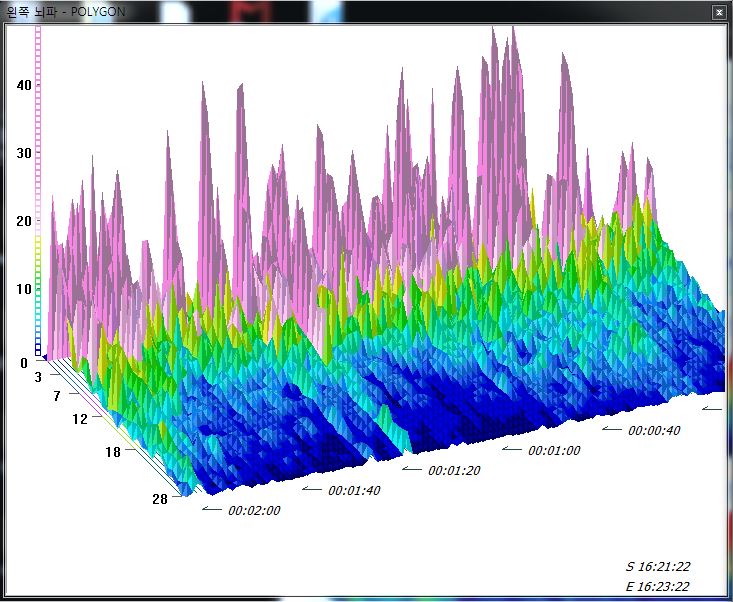Click the 00:01:20 time marker
This screenshot has height=602, width=733.
[x=454, y=470]
